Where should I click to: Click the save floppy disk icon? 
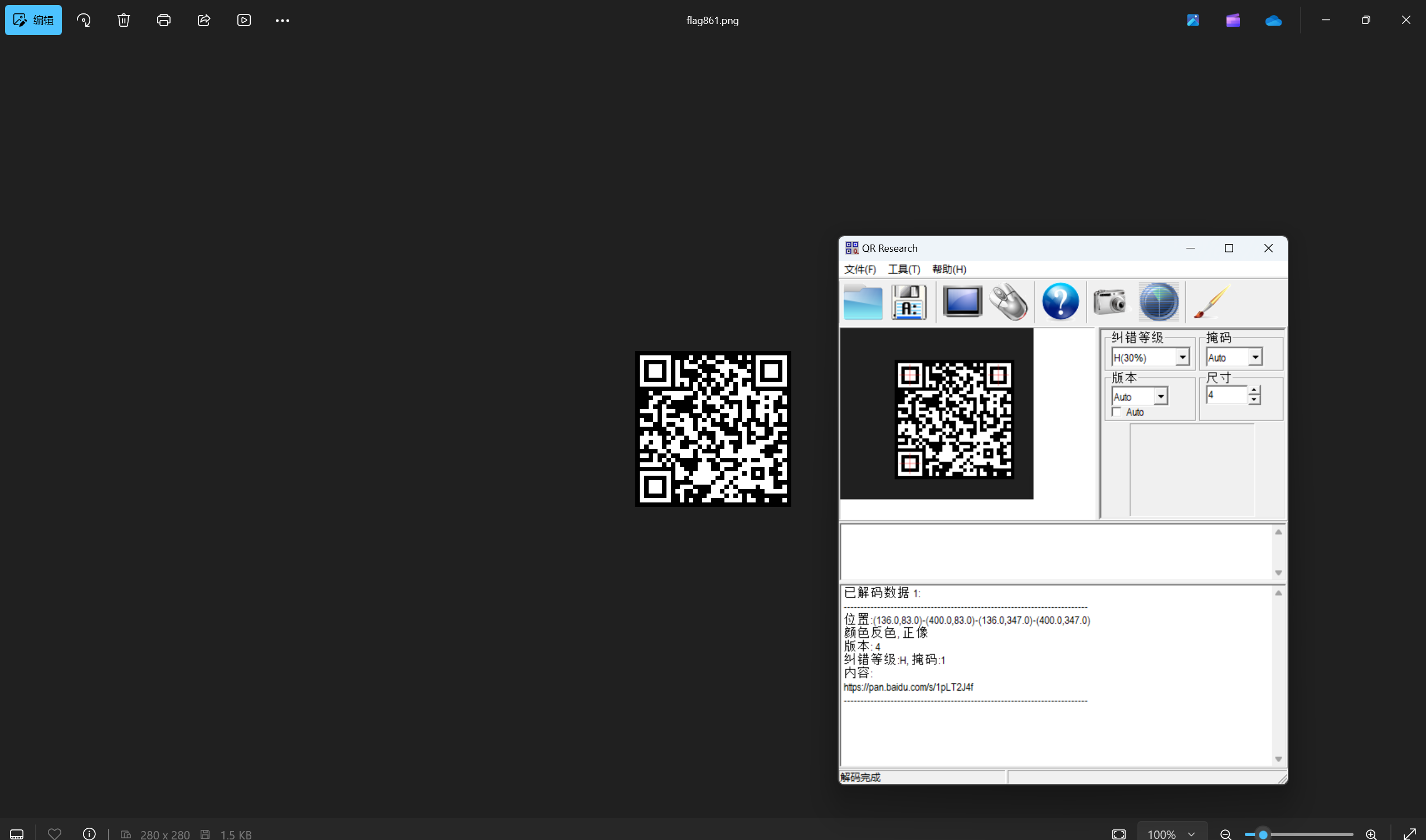click(x=909, y=302)
